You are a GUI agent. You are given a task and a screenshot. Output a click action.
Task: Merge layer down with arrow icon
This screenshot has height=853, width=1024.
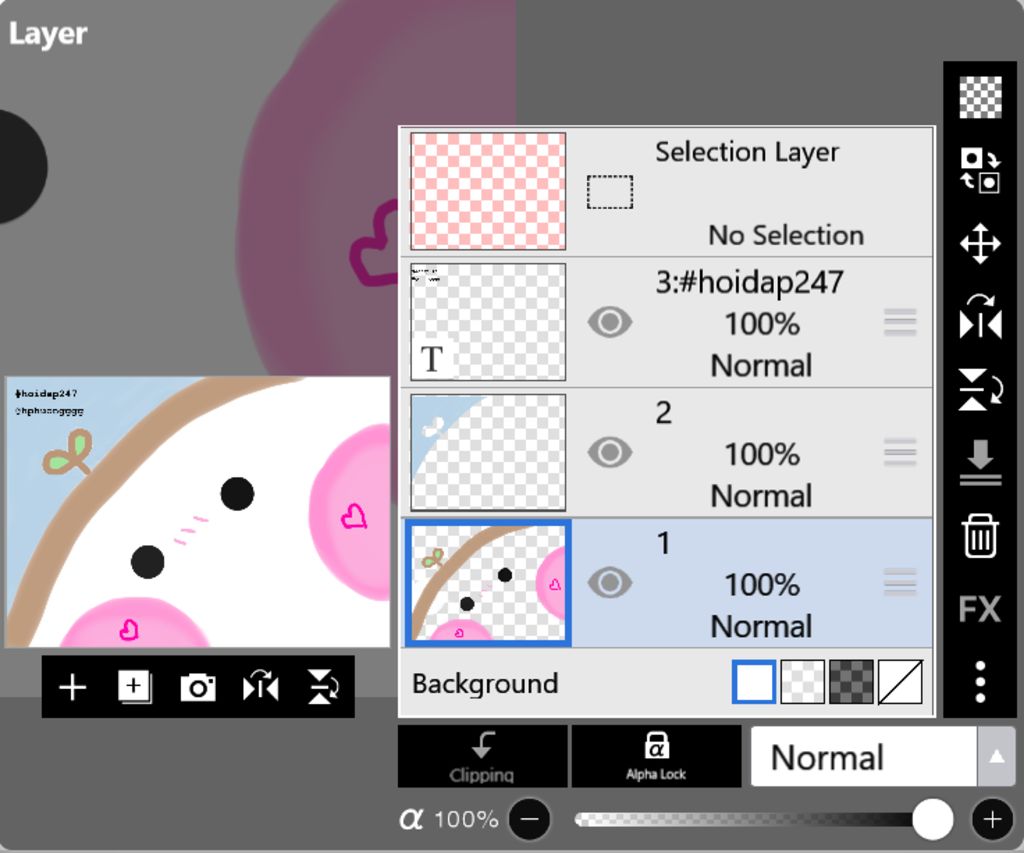click(980, 462)
